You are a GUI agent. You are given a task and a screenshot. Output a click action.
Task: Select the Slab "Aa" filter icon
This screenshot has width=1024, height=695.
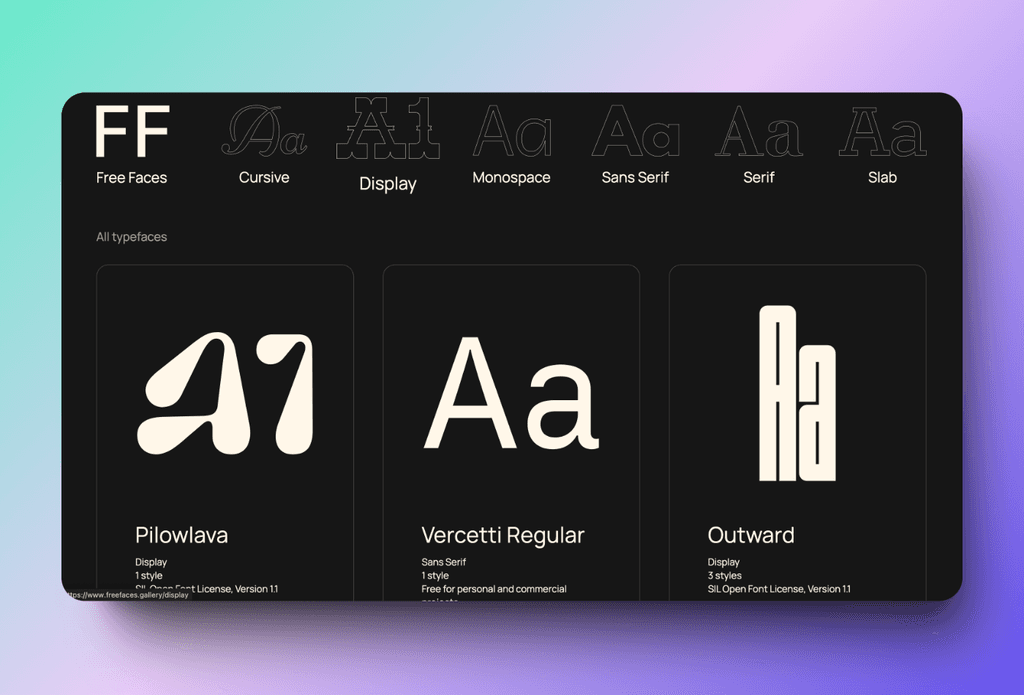882,132
